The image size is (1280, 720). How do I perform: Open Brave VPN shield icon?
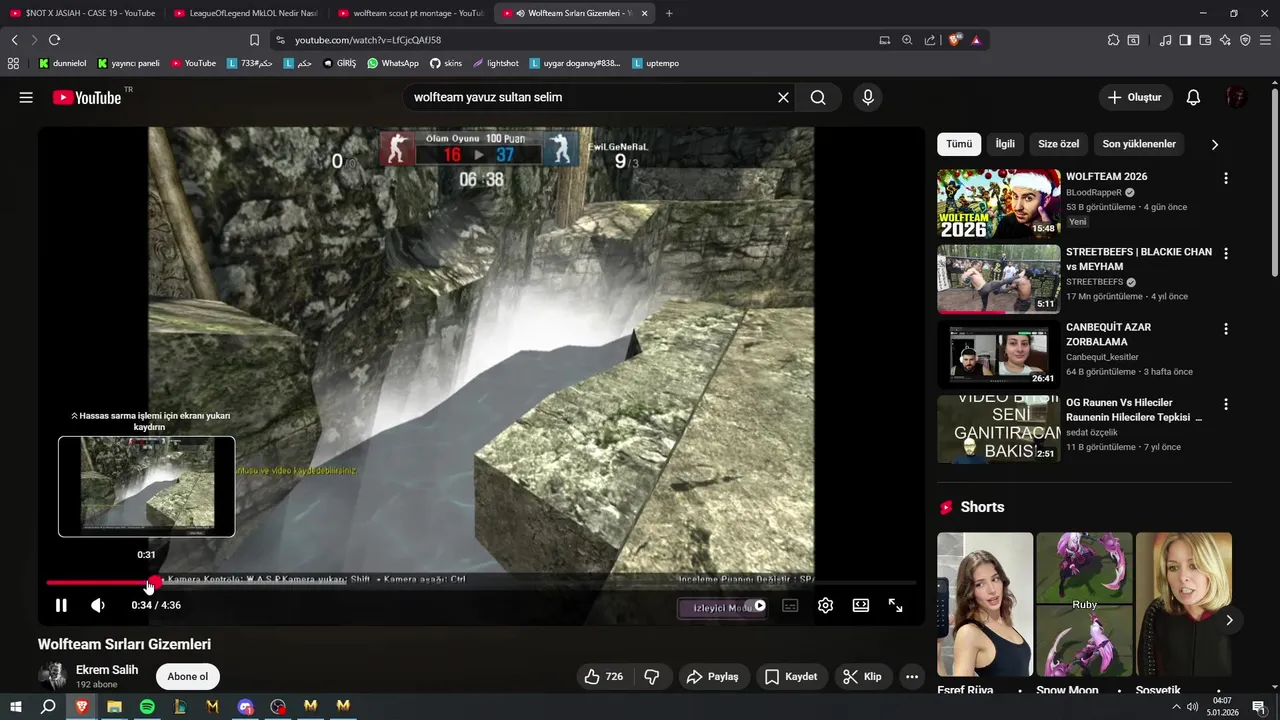point(1245,40)
